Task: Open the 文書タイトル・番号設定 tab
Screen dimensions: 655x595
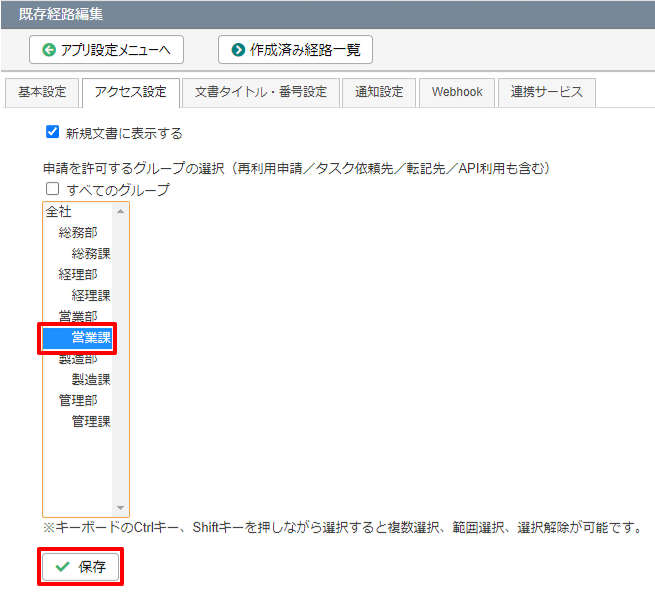Action: click(x=261, y=92)
